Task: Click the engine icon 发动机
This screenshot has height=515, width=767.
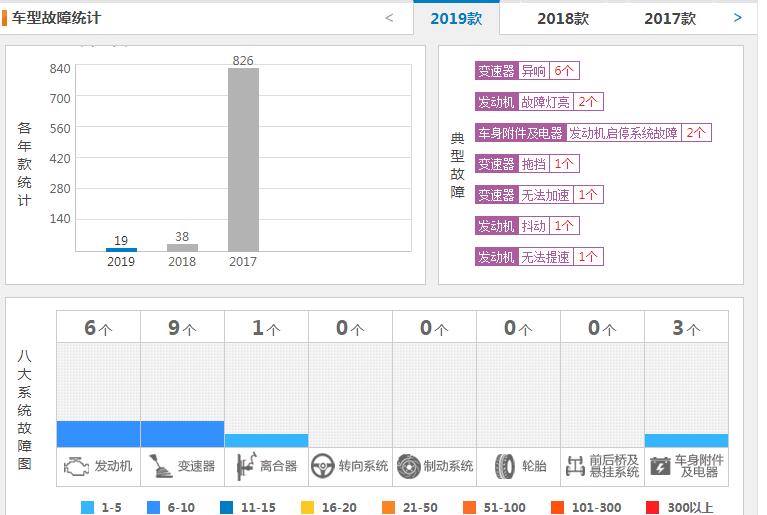Action: tap(76, 467)
